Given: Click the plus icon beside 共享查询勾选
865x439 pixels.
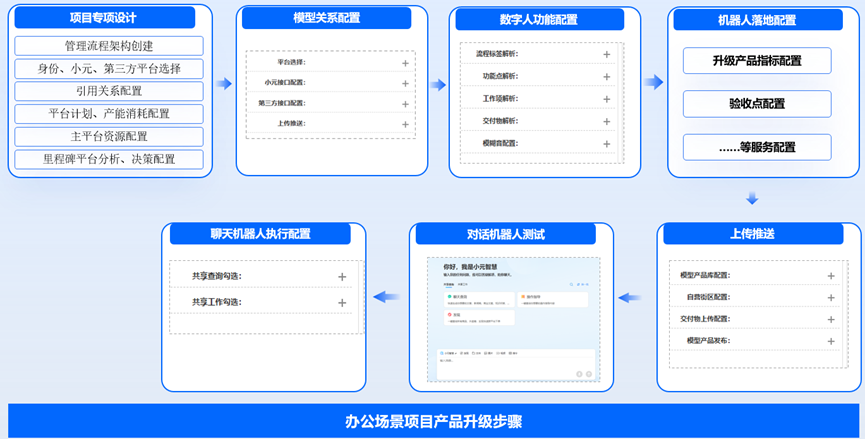Looking at the screenshot, I should click(x=342, y=277).
